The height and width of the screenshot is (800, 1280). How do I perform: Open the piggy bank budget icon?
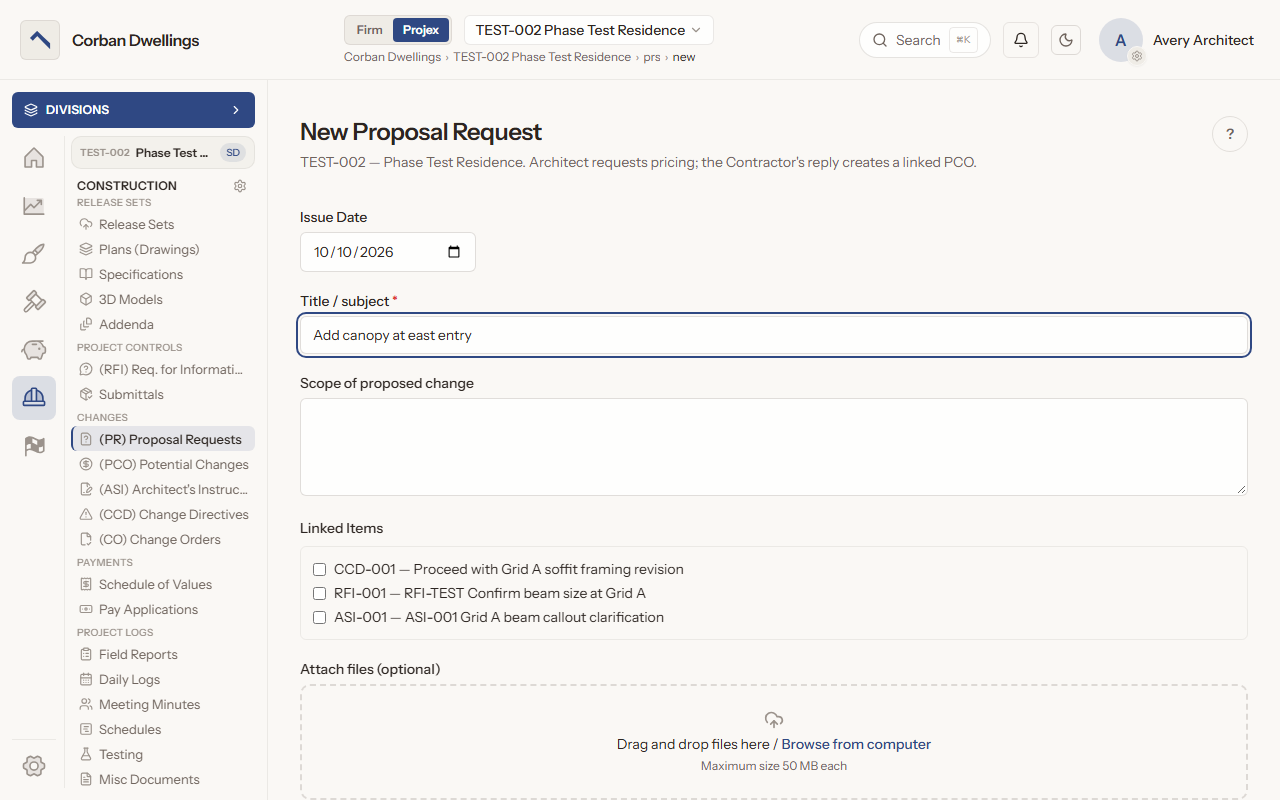pos(34,350)
